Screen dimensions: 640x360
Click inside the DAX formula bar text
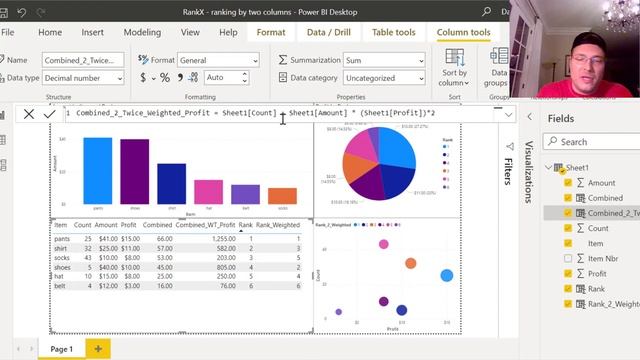255,113
